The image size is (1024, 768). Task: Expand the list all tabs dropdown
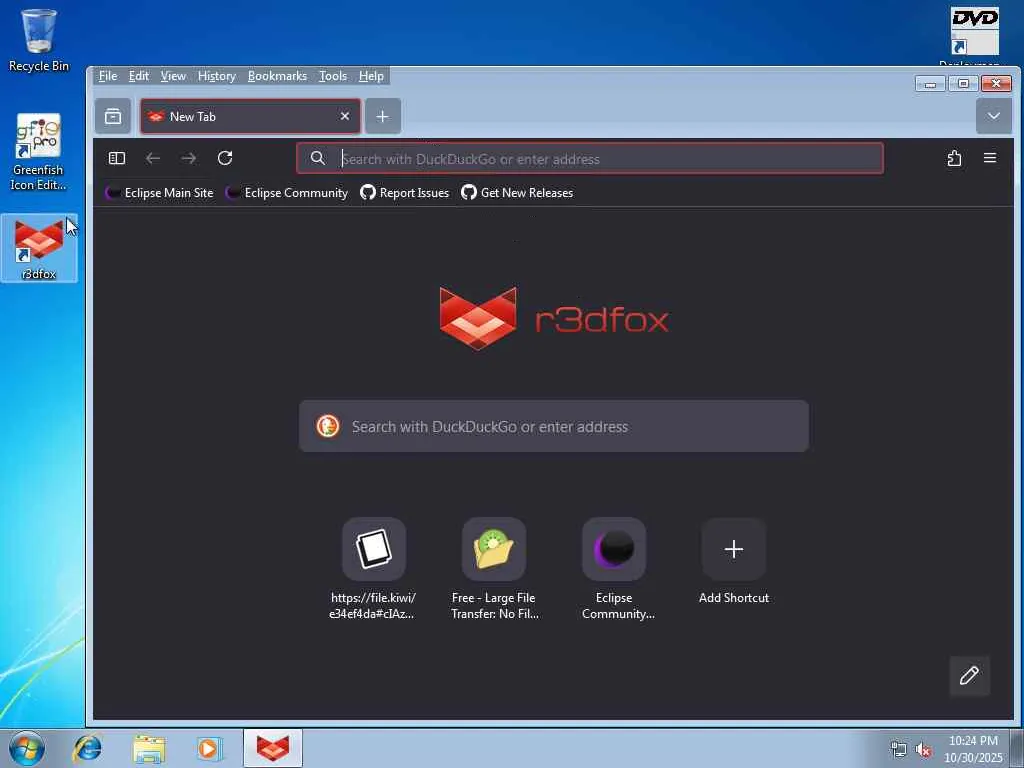coord(993,116)
